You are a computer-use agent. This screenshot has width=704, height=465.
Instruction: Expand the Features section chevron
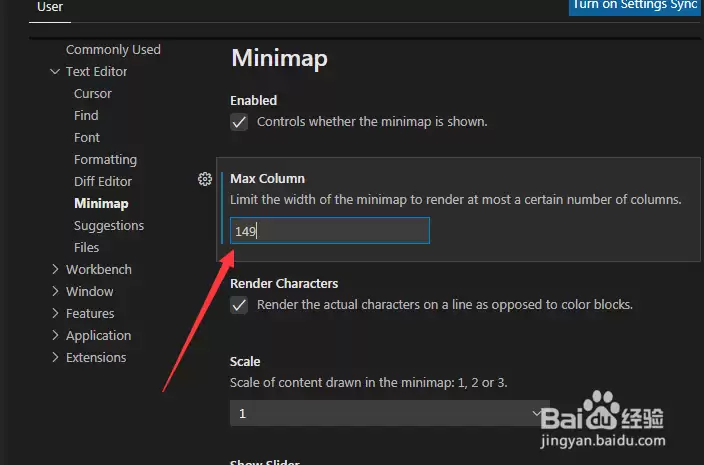[x=55, y=313]
